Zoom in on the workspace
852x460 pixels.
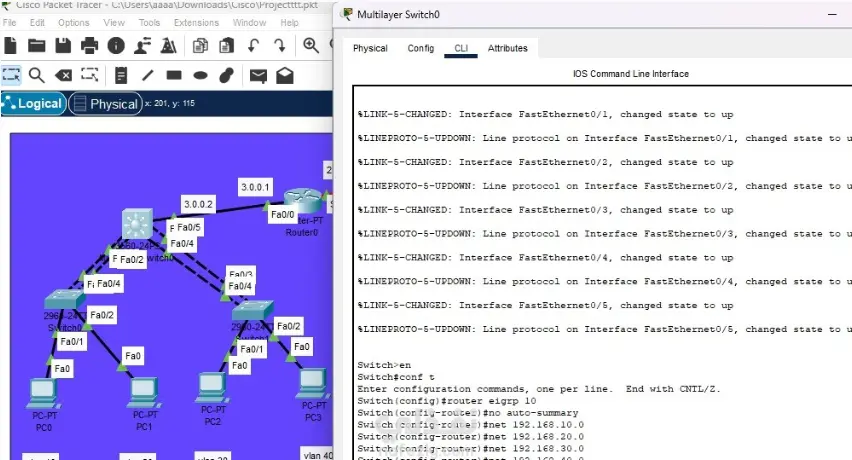click(x=311, y=46)
